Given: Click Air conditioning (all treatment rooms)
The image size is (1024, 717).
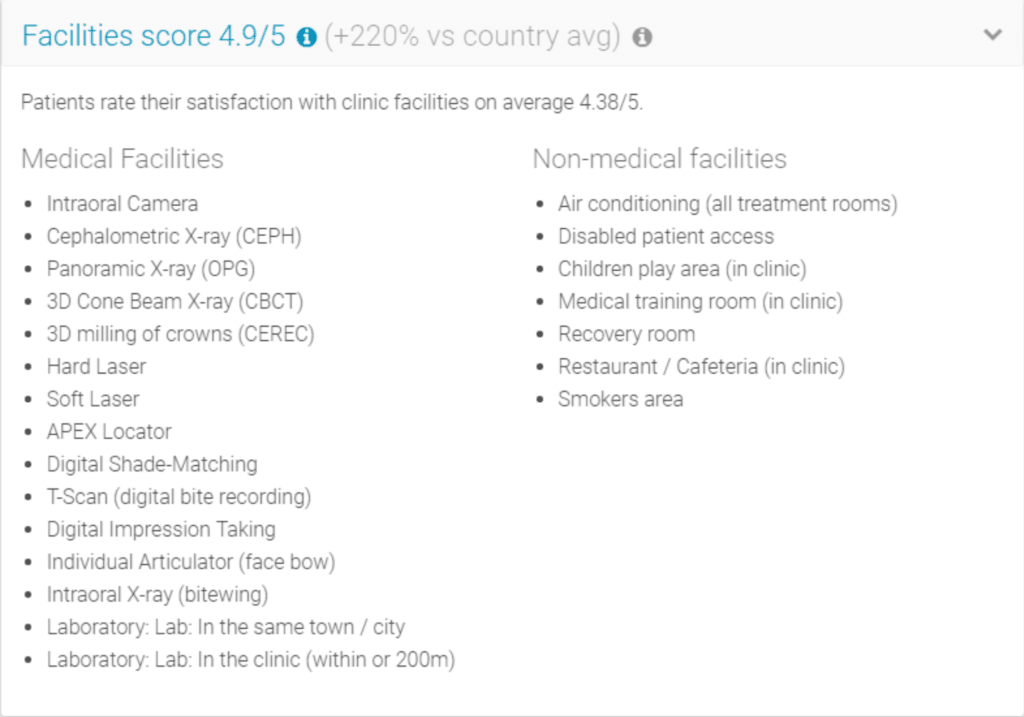Looking at the screenshot, I should pos(728,204).
